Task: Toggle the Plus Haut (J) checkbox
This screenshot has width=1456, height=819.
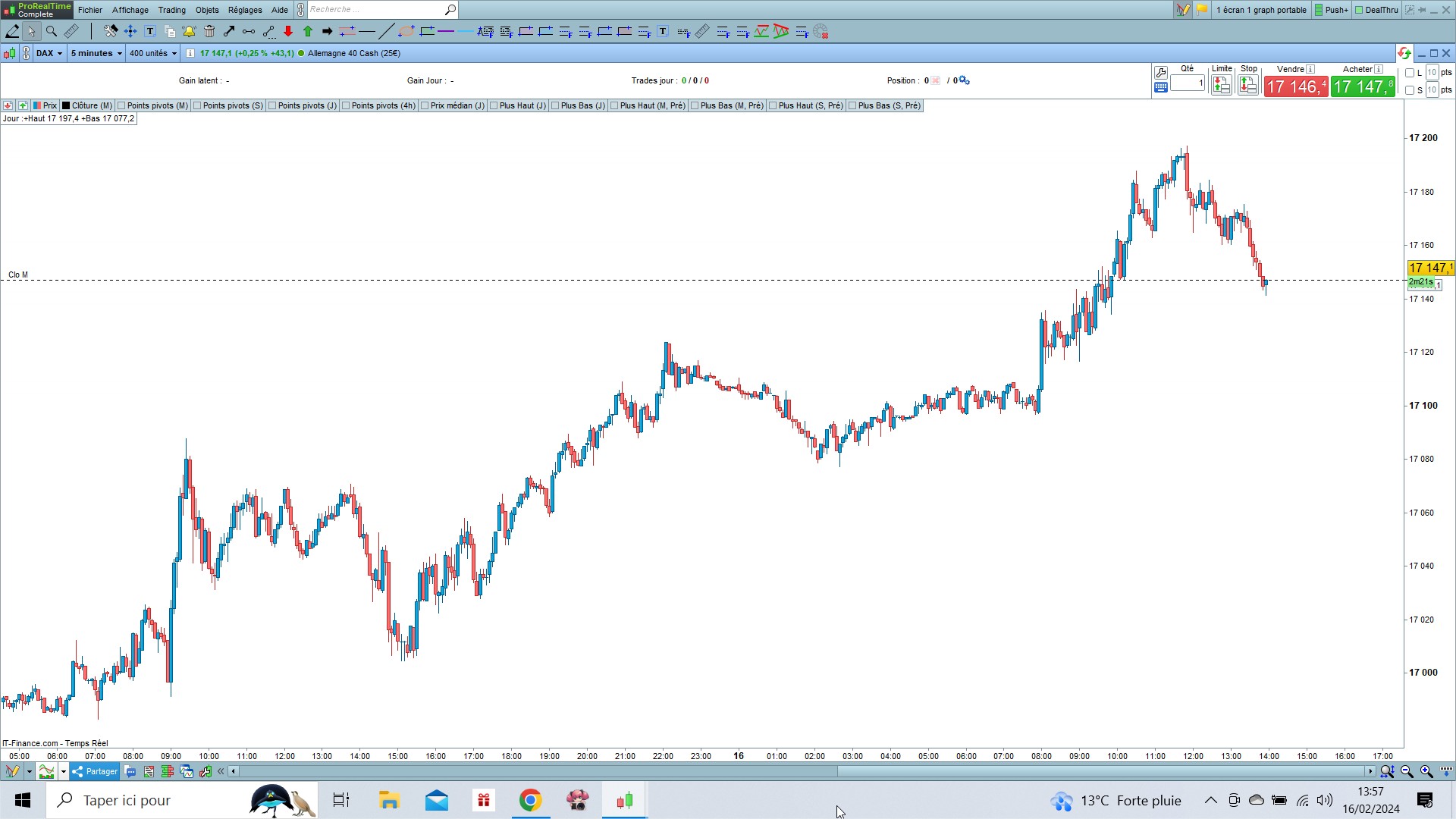Action: (494, 105)
